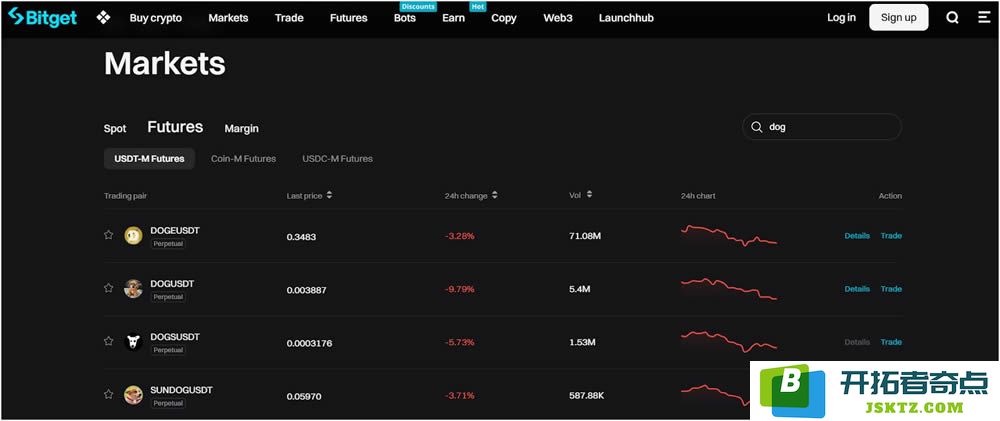Open the apps grid diamond icon

[x=103, y=17]
